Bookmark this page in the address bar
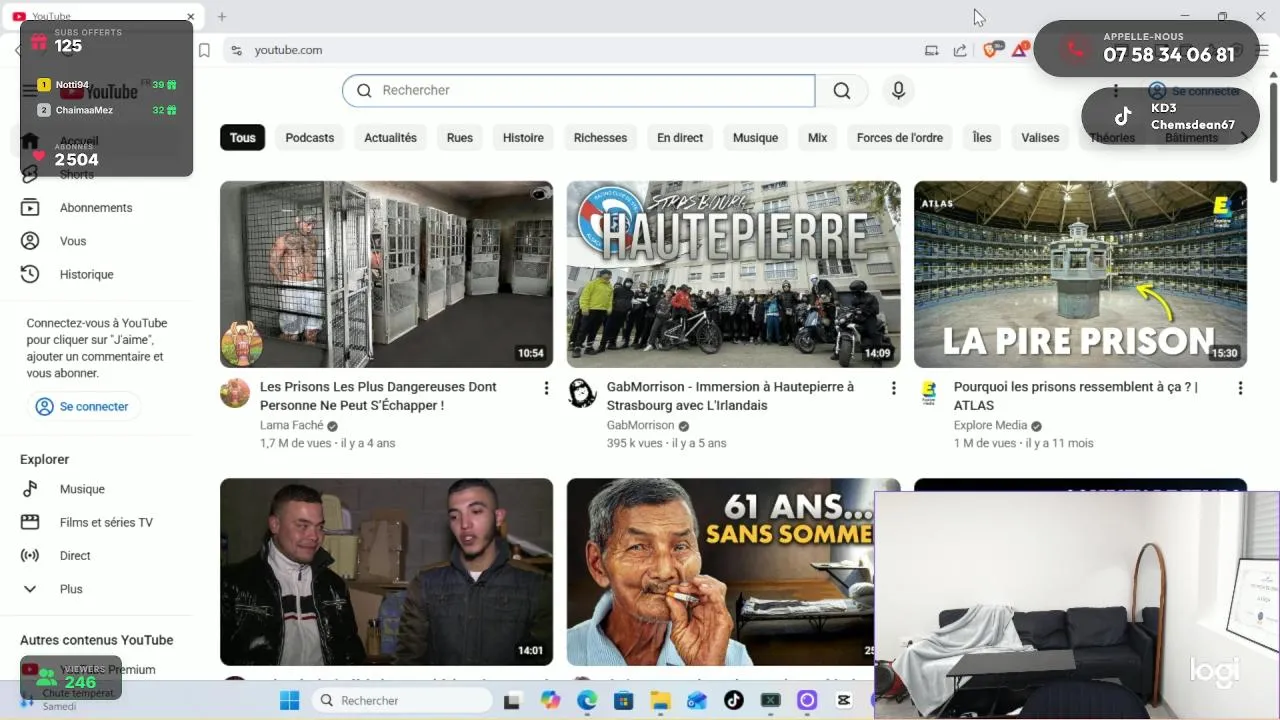 (204, 50)
